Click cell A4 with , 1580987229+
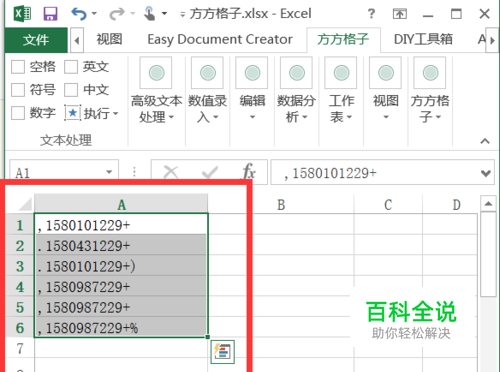This screenshot has width=500, height=372. 121,287
